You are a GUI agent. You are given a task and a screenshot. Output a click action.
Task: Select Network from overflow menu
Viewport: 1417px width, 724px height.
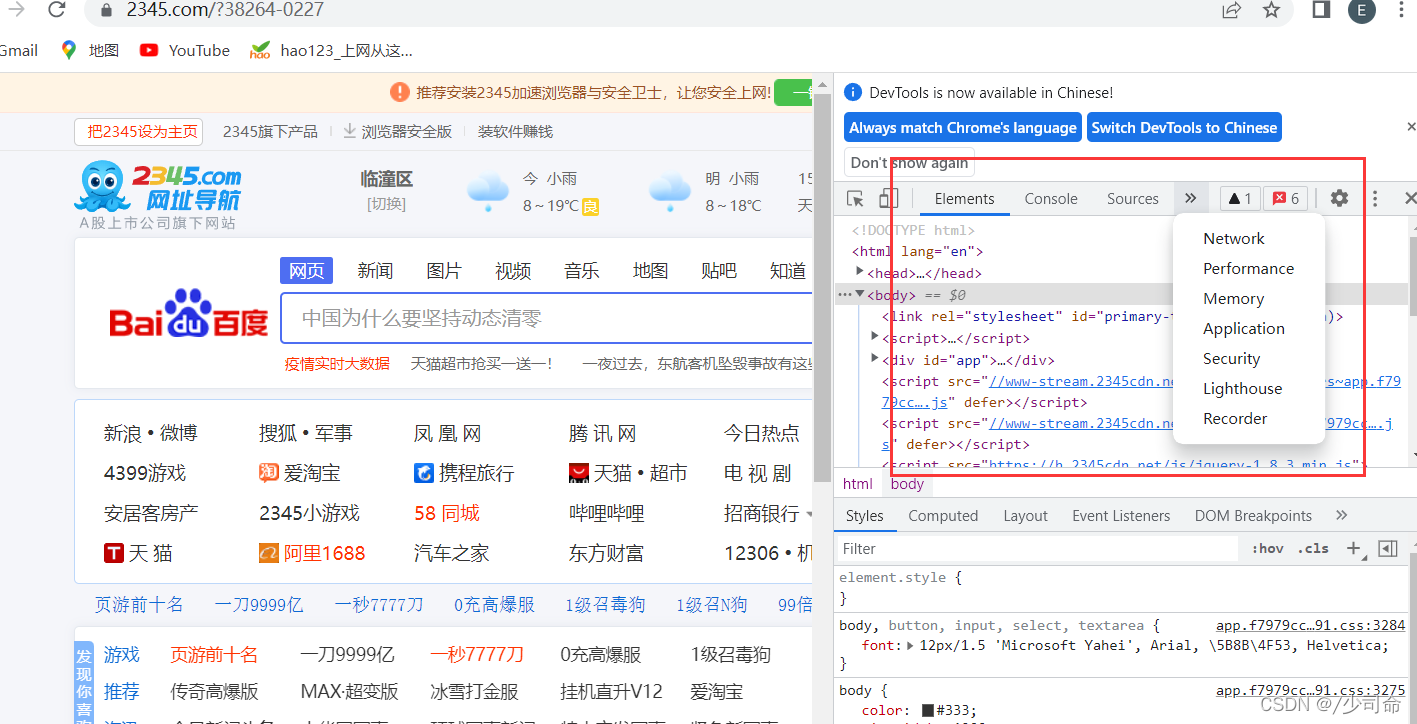point(1233,238)
